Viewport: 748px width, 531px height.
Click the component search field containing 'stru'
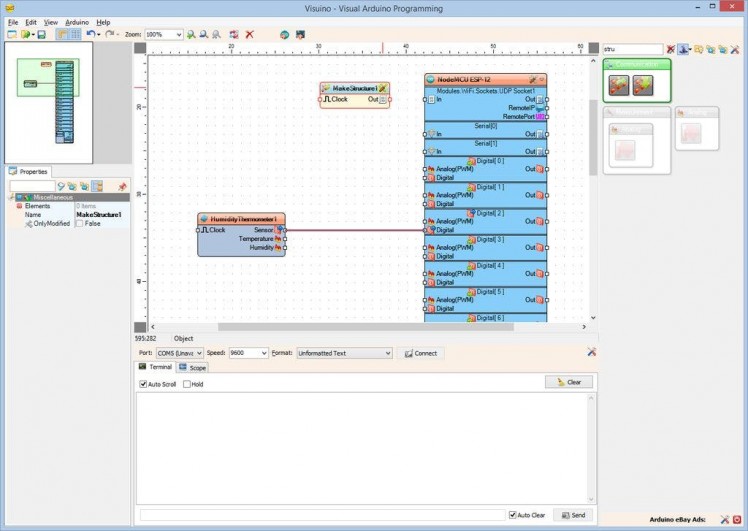coord(632,48)
